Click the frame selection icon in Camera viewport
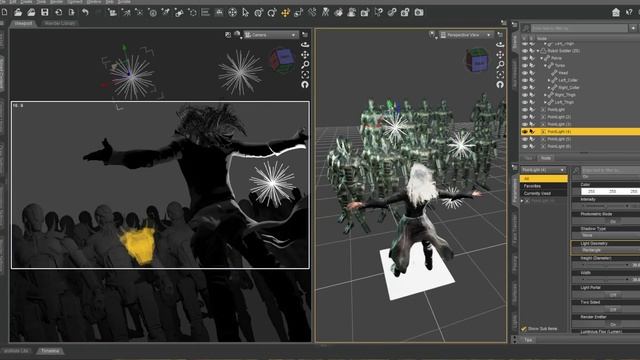This screenshot has width=640, height=360. coord(305,74)
